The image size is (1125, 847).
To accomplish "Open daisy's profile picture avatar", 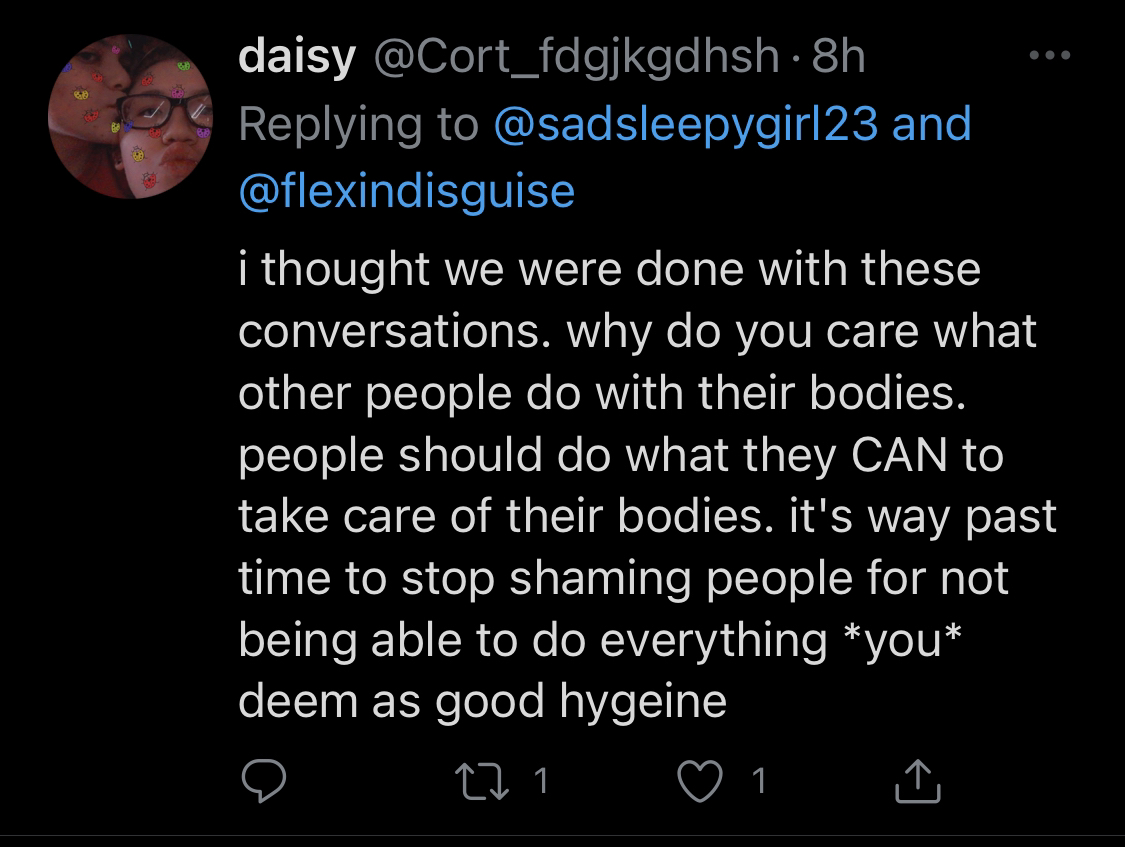I will coord(131,116).
